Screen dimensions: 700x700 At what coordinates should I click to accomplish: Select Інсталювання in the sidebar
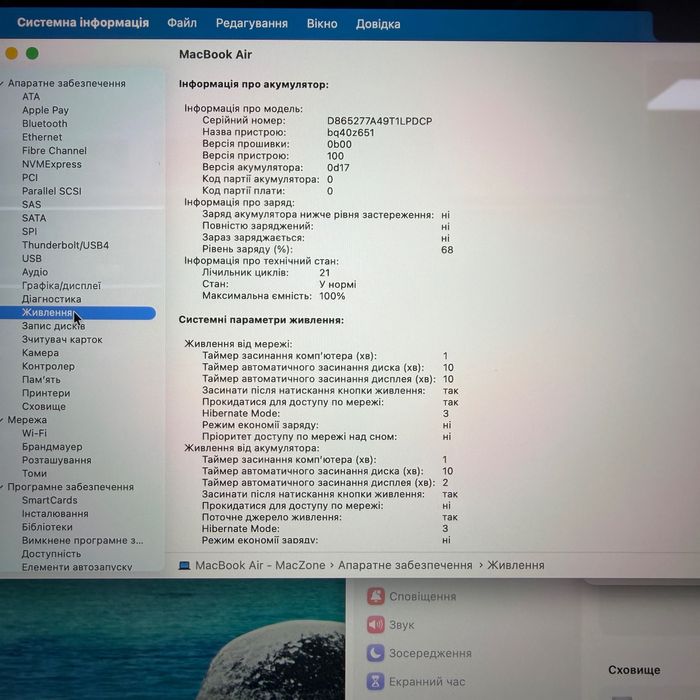pyautogui.click(x=55, y=514)
